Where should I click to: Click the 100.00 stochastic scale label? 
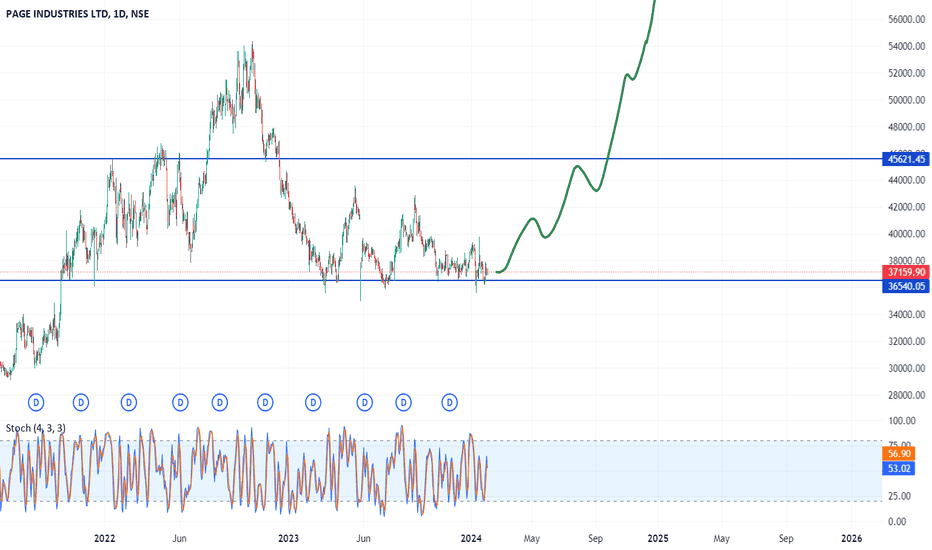click(902, 421)
